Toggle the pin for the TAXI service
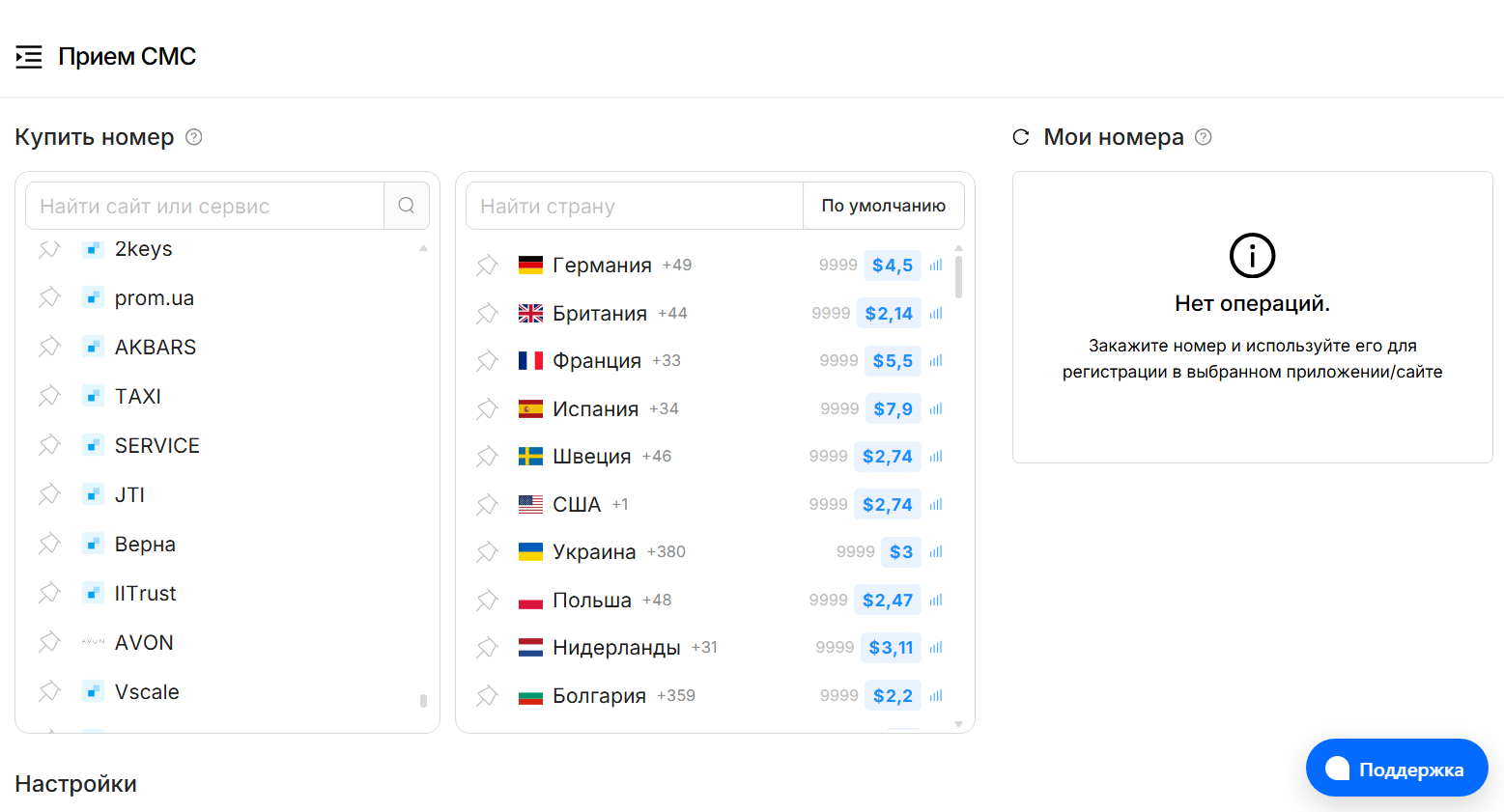 click(x=49, y=396)
